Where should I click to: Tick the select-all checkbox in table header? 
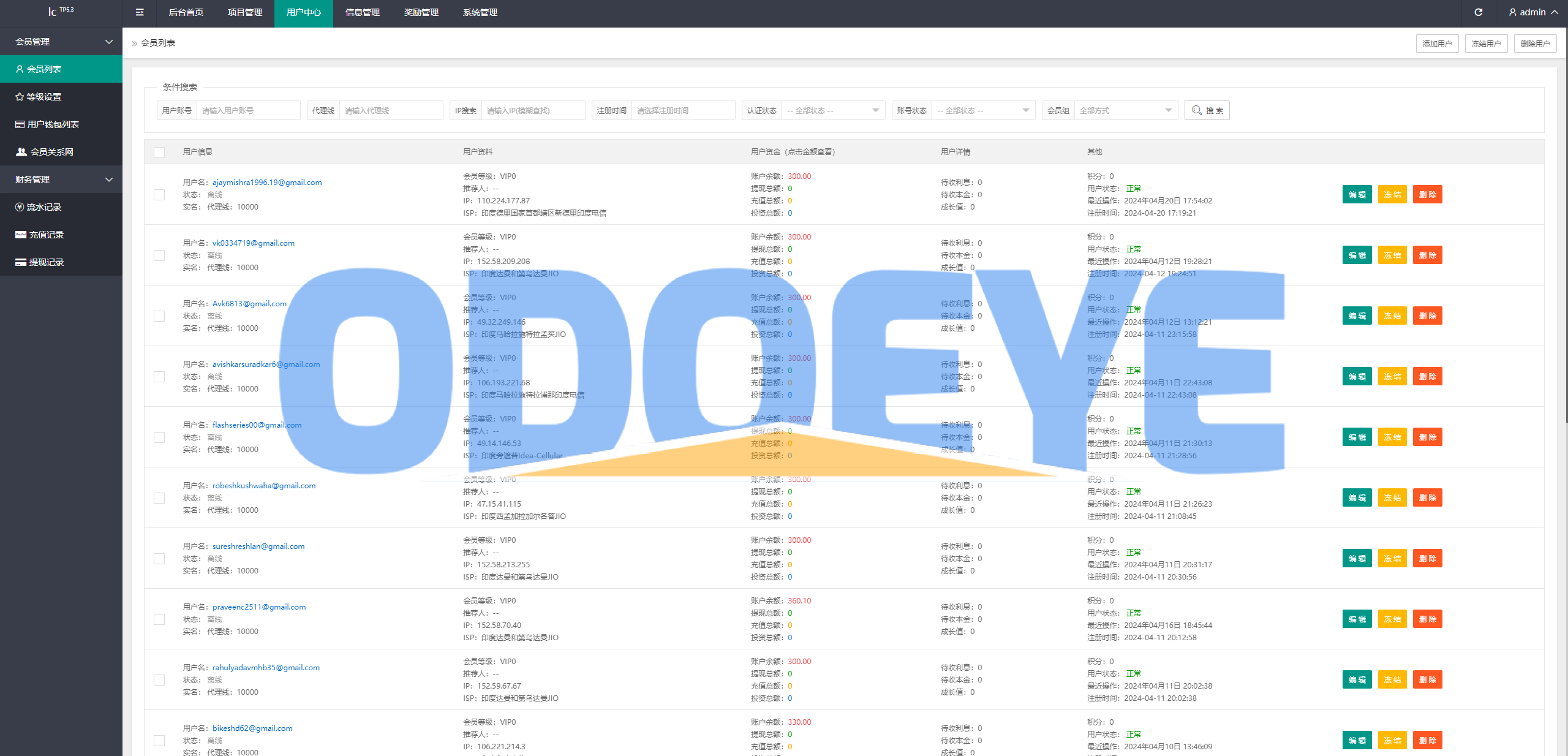pyautogui.click(x=159, y=152)
